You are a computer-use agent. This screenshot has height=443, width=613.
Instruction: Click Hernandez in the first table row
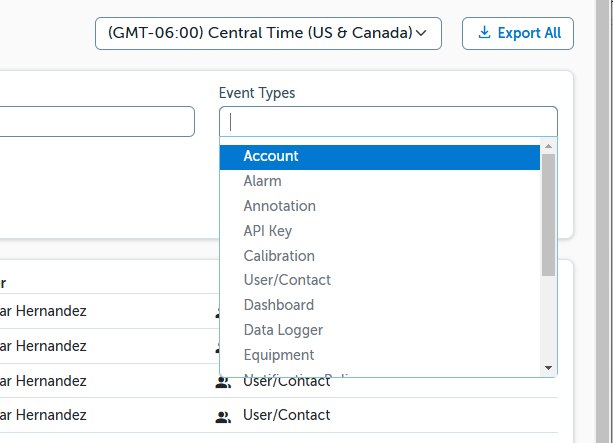coord(54,311)
